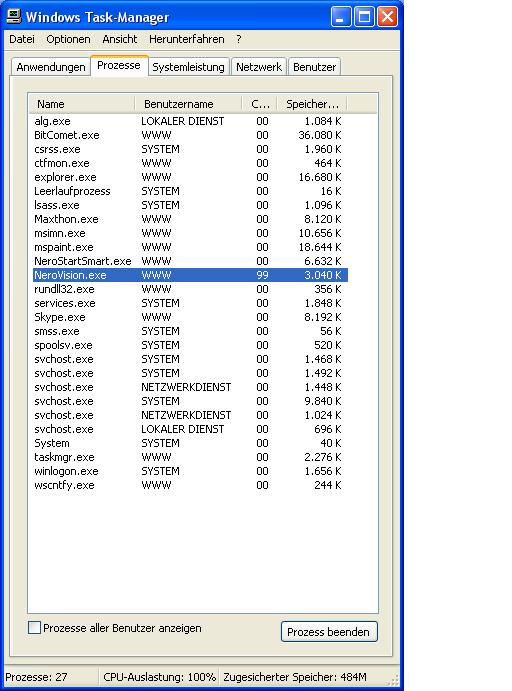Maximize the Task-Manager window
The height and width of the screenshot is (691, 512).
[364, 17]
